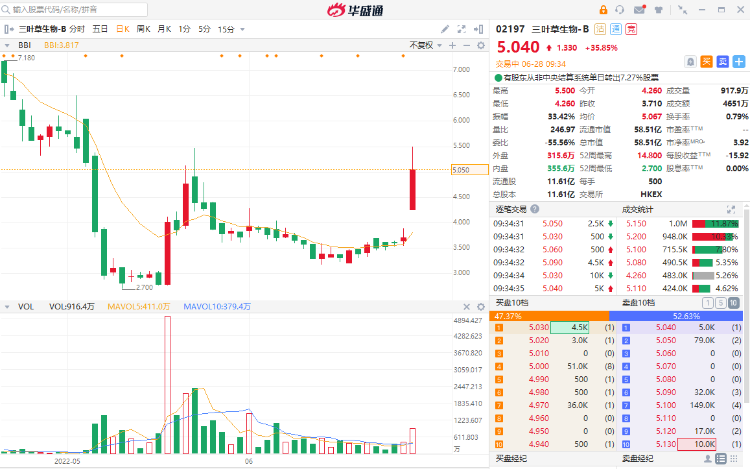The height and width of the screenshot is (469, 750).
Task: Select the 月K chart tab
Action: click(x=165, y=29)
